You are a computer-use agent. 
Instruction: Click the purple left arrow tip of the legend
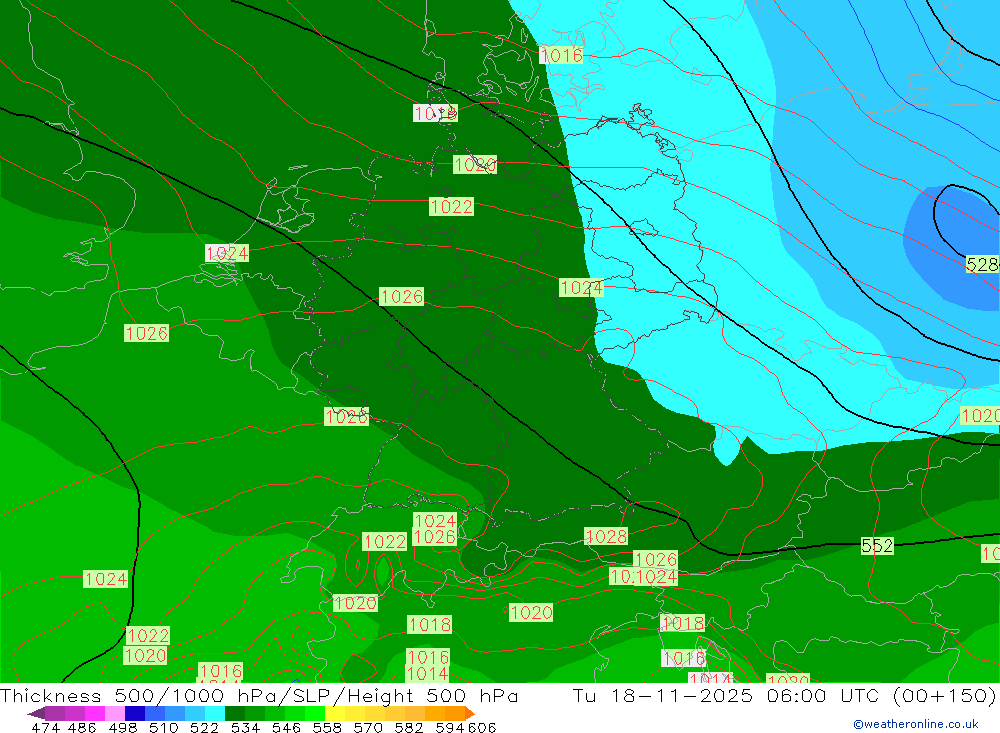[x=36, y=713]
